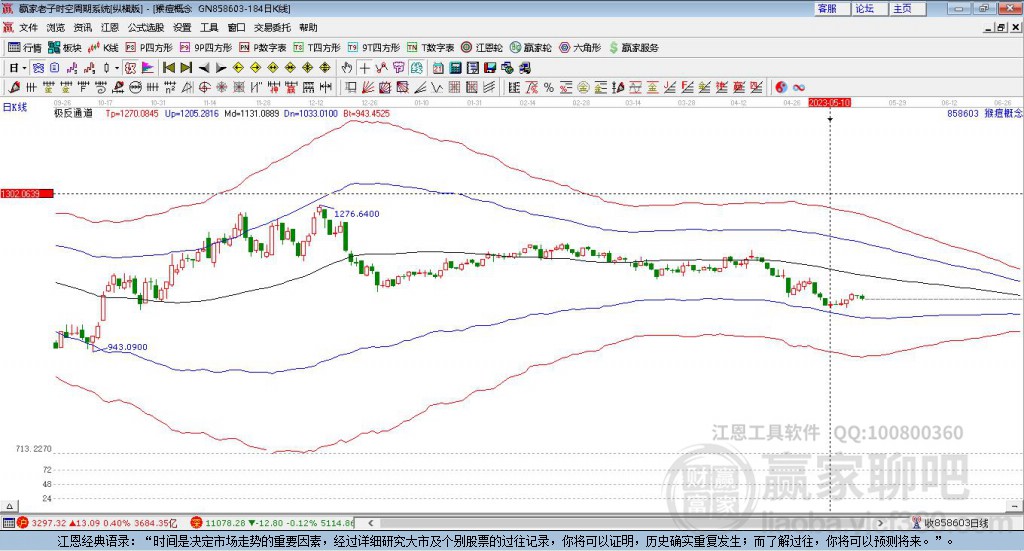Viewport: 1024px width, 551px height.
Task: Click the rainbow flag color icon
Action: point(148,68)
